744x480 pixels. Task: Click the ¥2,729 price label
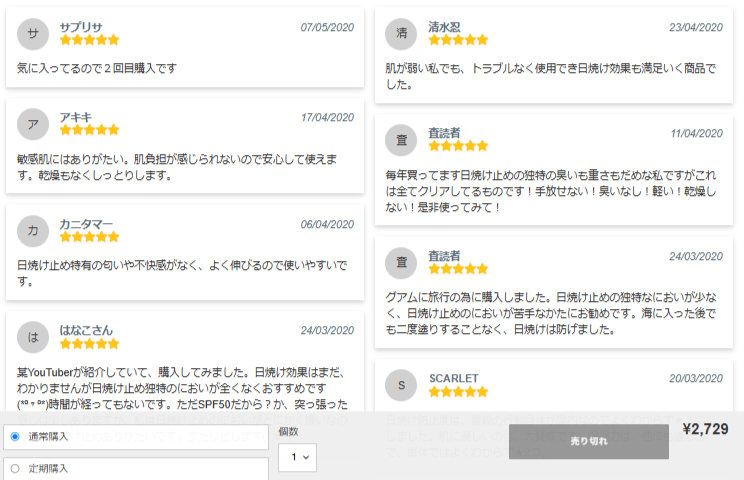706,429
